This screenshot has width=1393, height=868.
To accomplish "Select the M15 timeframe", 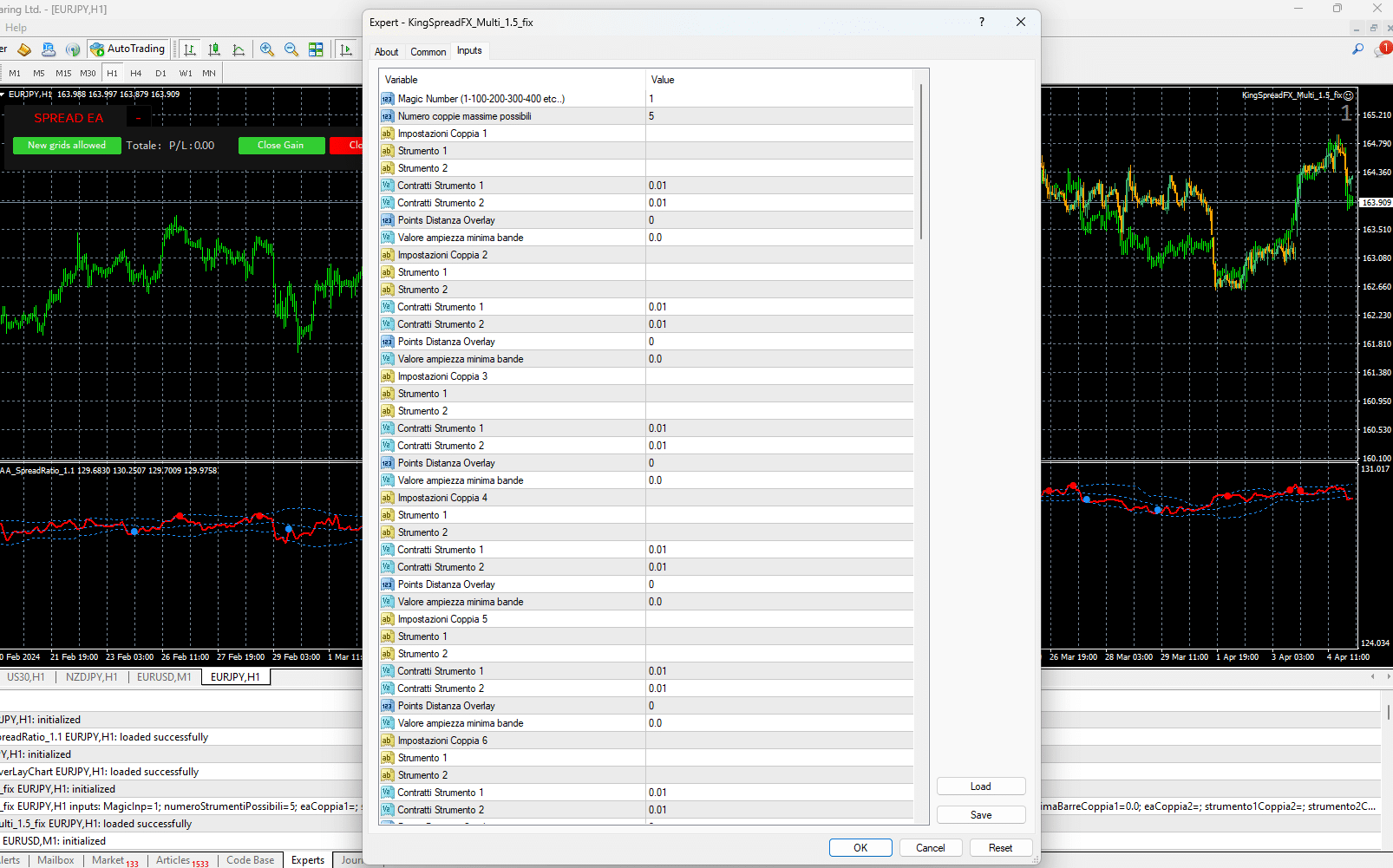I will coord(62,73).
